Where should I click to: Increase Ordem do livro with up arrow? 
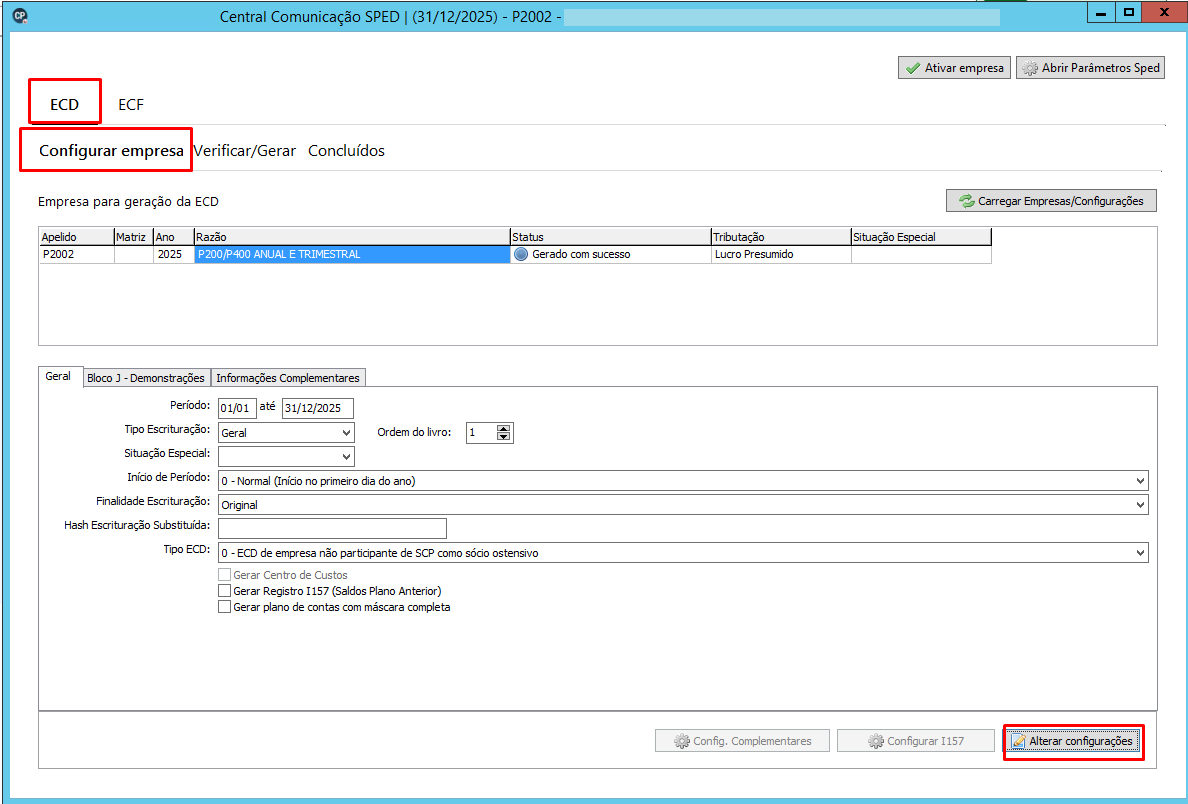pyautogui.click(x=504, y=429)
